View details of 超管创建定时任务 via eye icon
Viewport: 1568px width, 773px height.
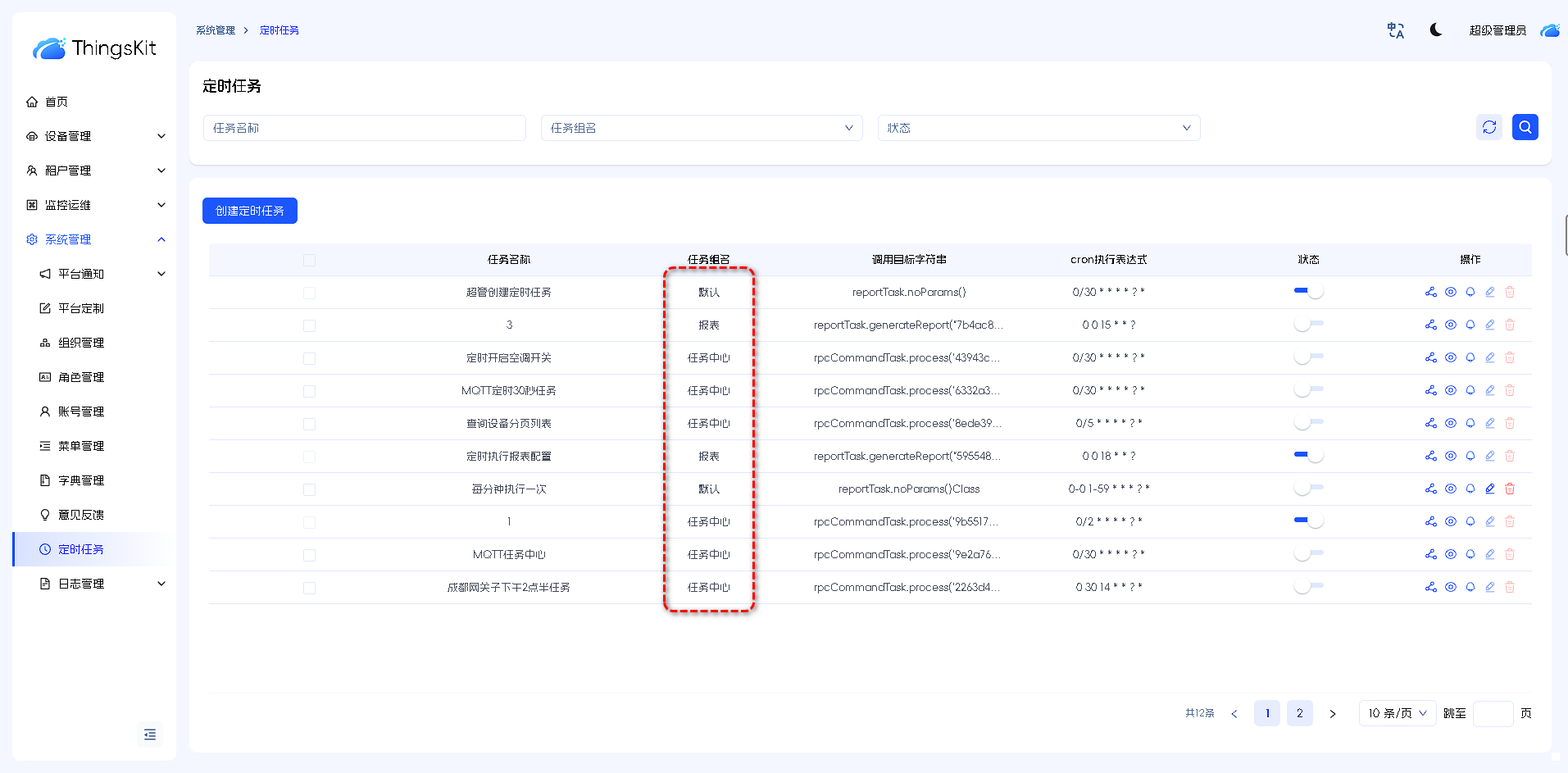click(1451, 292)
